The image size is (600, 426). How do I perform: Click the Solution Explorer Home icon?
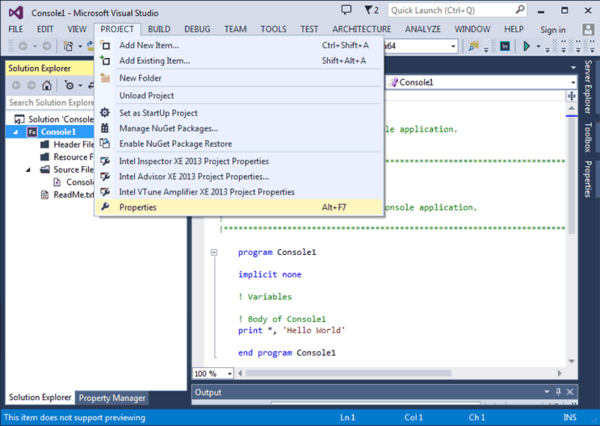coord(46,86)
